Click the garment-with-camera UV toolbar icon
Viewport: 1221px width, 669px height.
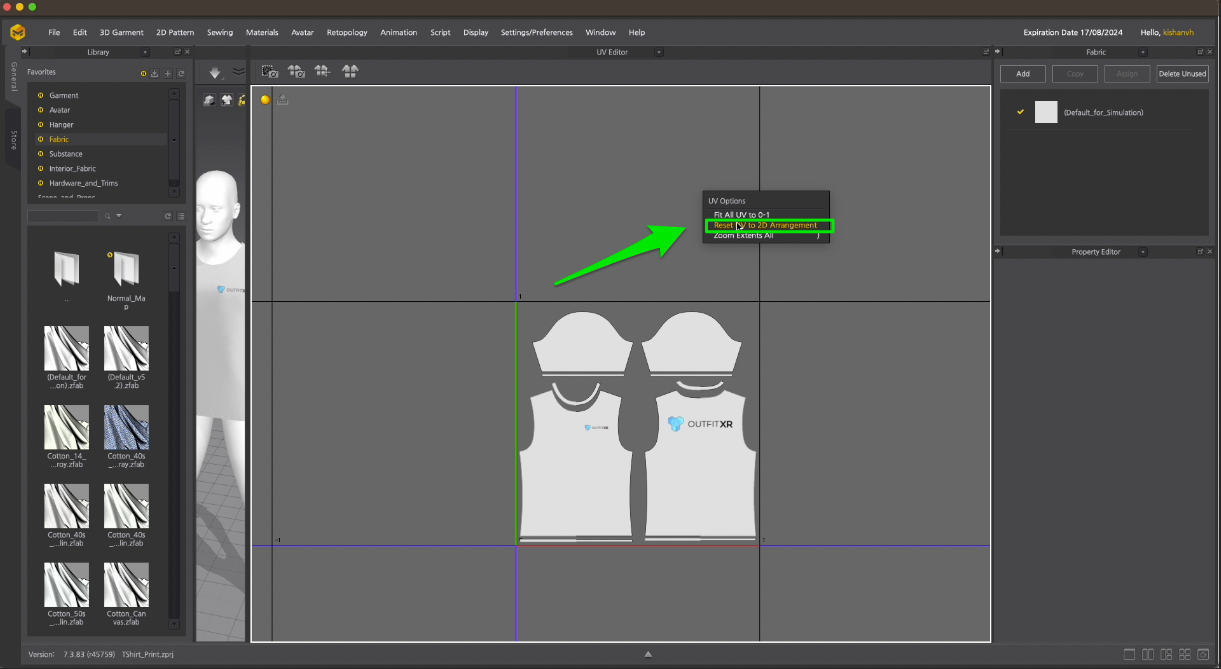(296, 71)
